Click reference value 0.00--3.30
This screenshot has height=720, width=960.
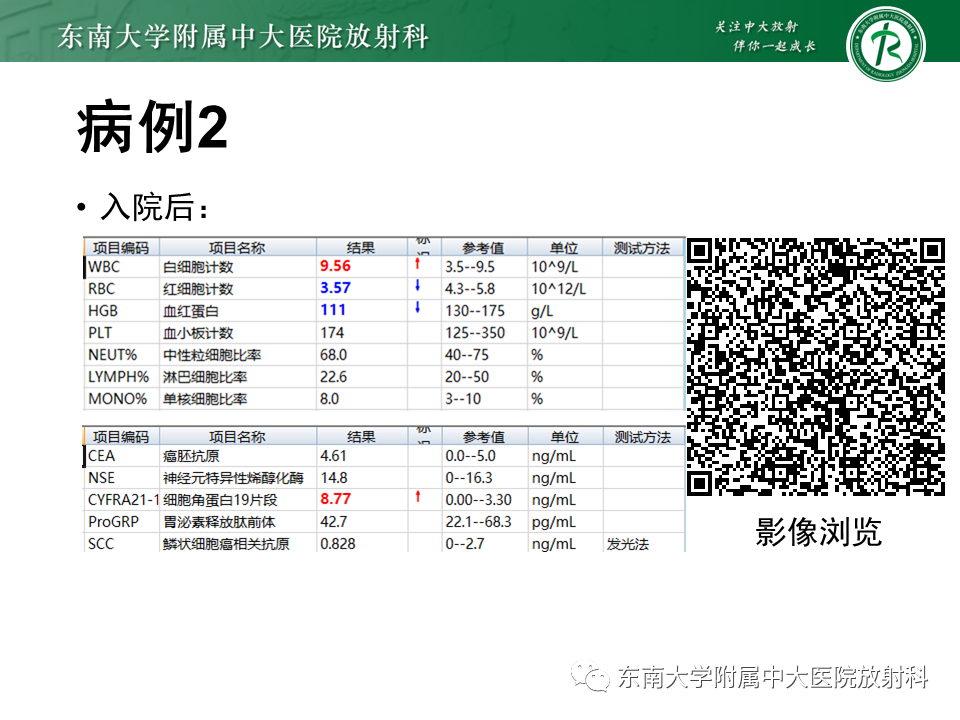pyautogui.click(x=478, y=500)
